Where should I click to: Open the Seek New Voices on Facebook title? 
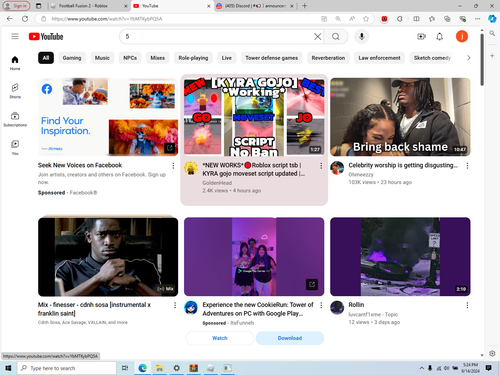click(x=80, y=165)
